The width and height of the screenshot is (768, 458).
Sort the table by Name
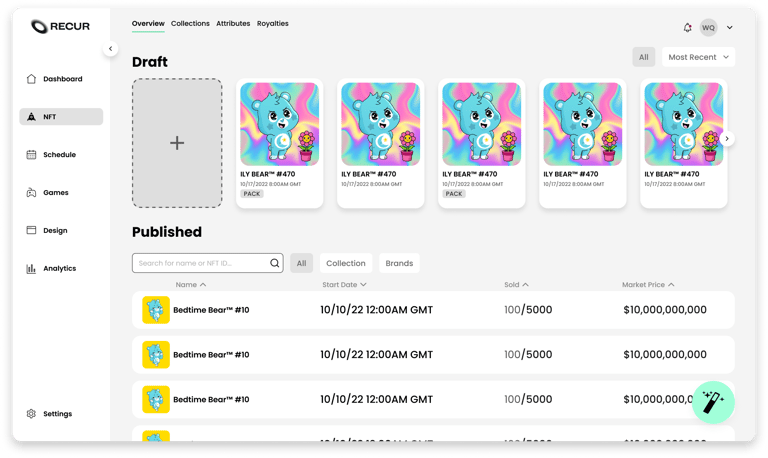tap(191, 285)
